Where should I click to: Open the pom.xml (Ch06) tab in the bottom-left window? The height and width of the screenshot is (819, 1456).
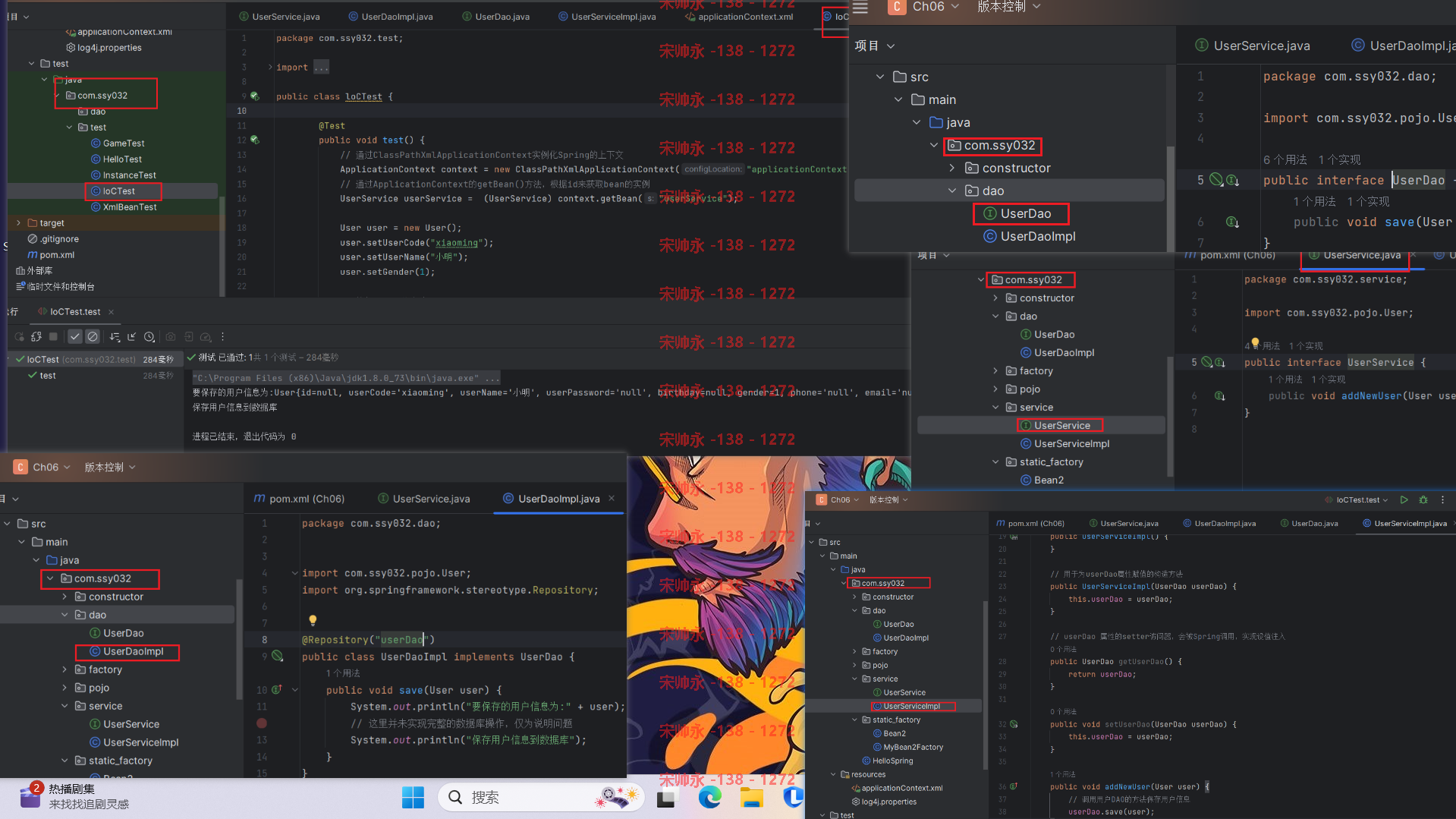tap(299, 499)
